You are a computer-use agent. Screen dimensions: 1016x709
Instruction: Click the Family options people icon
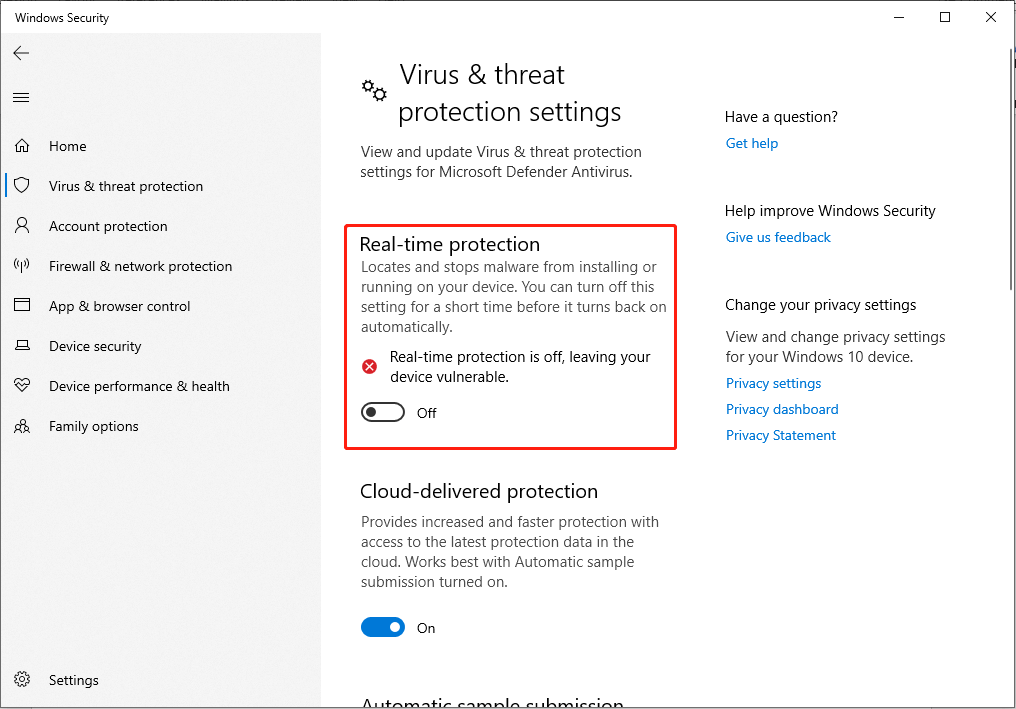point(22,426)
